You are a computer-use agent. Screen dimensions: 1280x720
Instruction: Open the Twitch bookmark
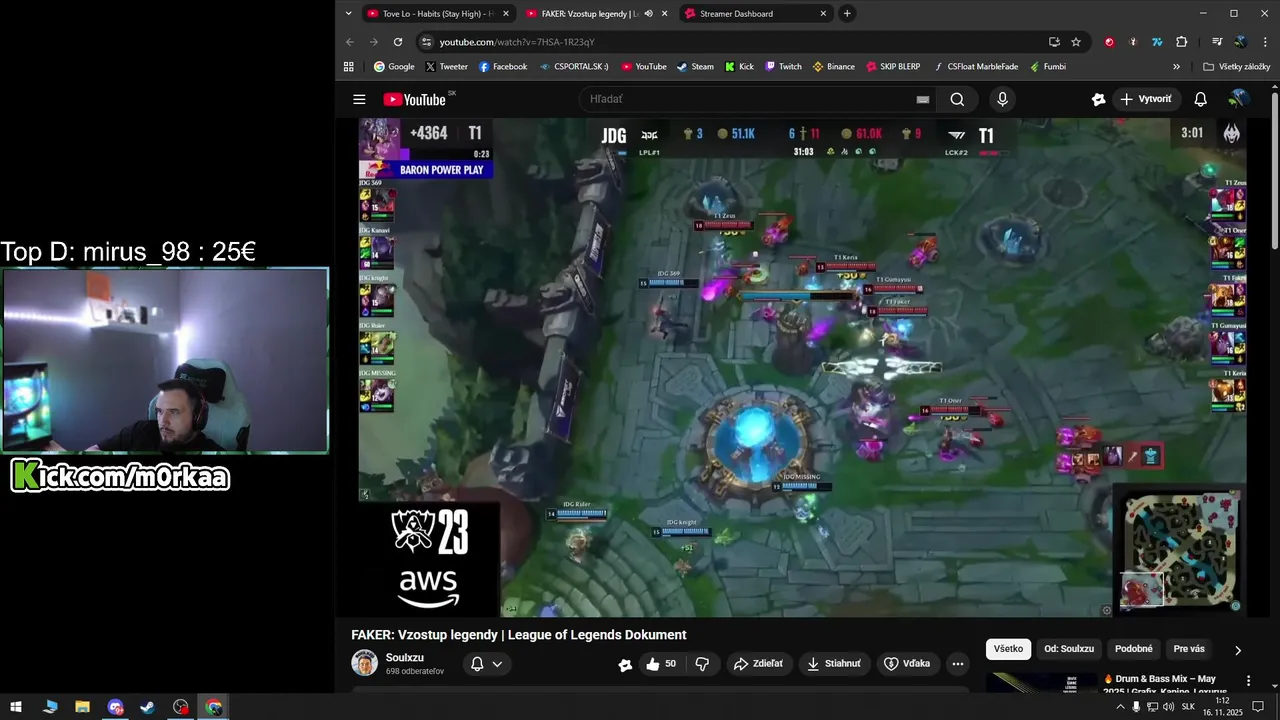click(x=783, y=67)
